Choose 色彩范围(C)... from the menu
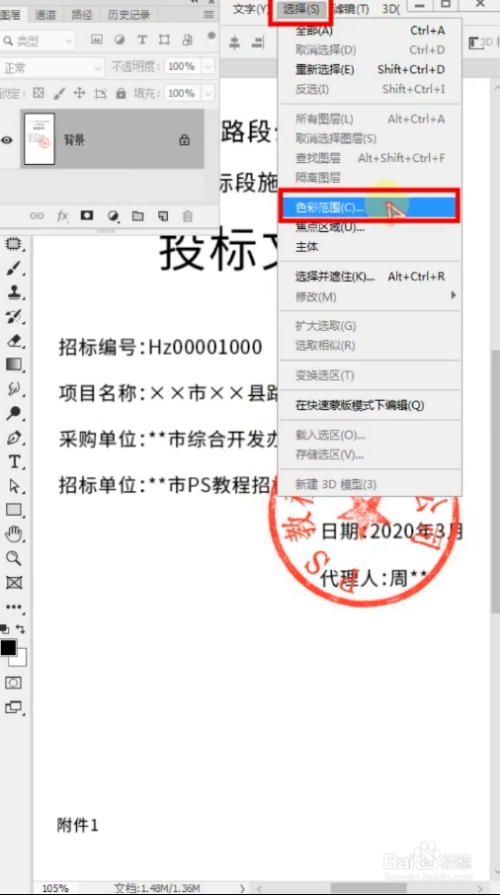This screenshot has height=895, width=500. point(370,207)
